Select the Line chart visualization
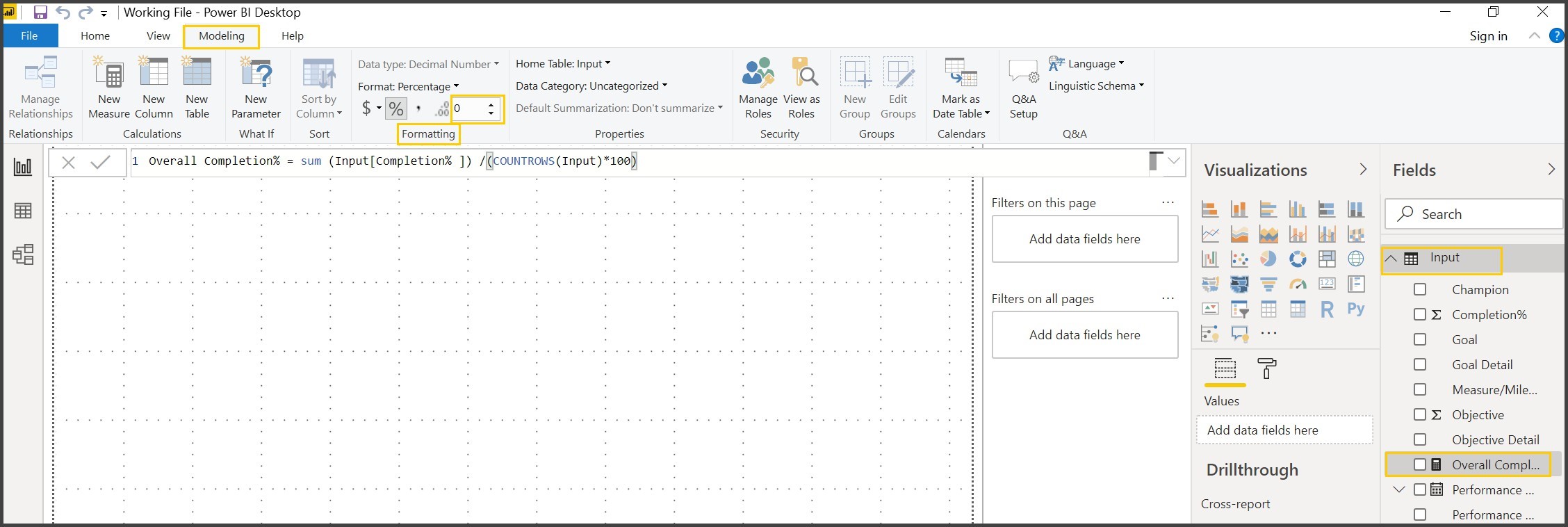 pyautogui.click(x=1210, y=234)
